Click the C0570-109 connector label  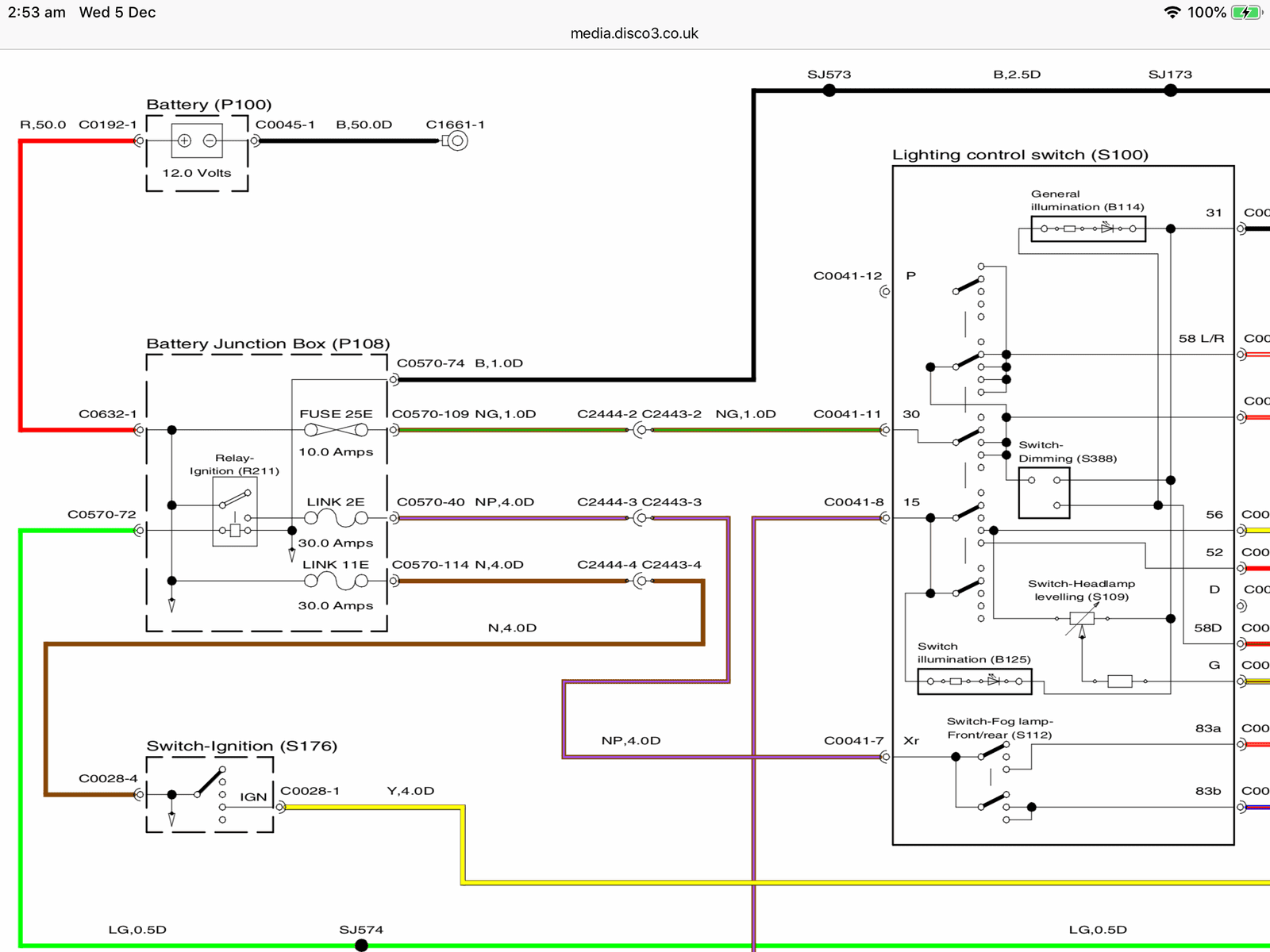pos(431,414)
